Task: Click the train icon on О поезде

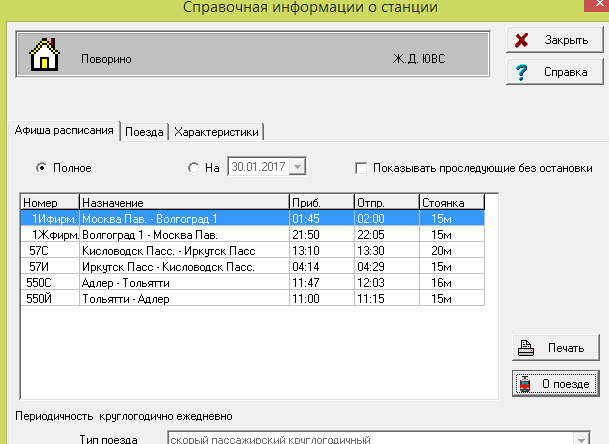Action: (x=525, y=383)
